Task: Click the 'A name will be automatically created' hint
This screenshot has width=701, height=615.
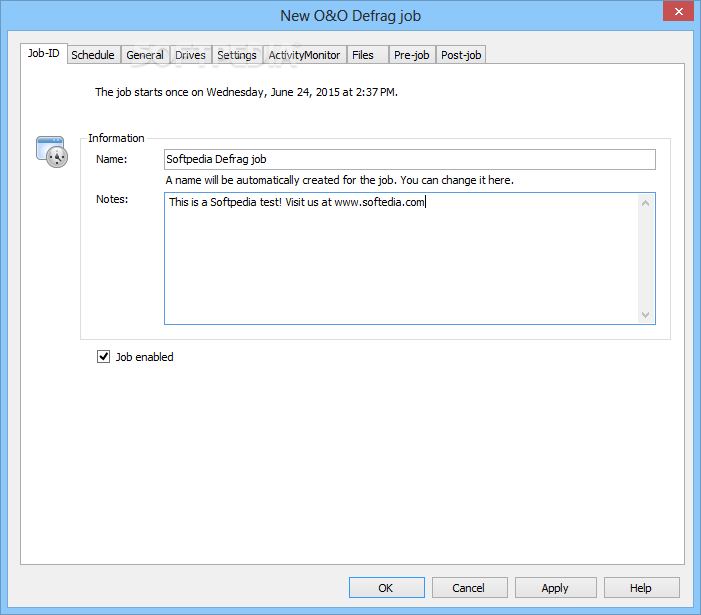Action: coord(340,180)
